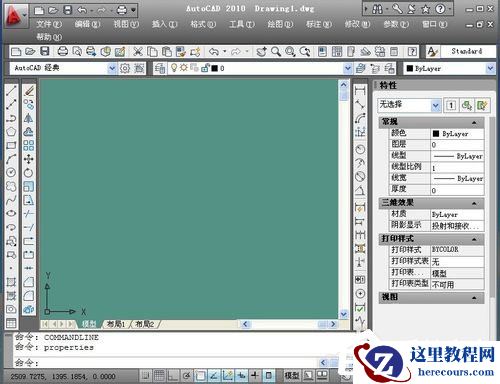Screen dimensions: 500x384
Task: Open the 绘图 menu
Action: pyautogui.click(x=280, y=24)
